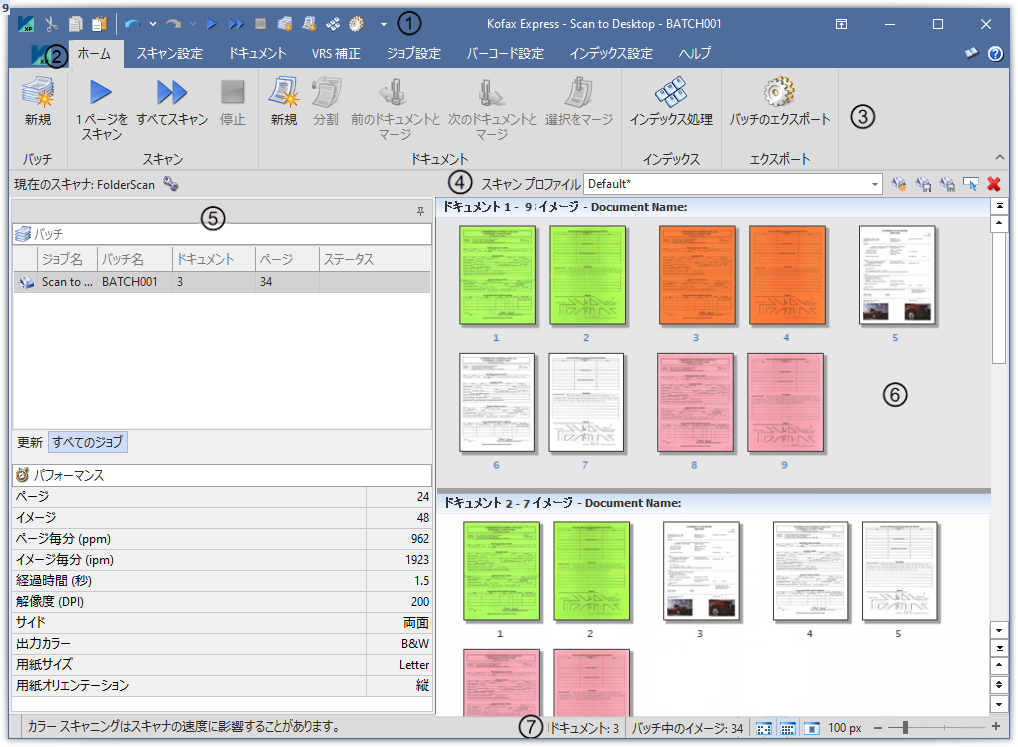
Task: Click the red X delete profile icon
Action: coord(993,184)
